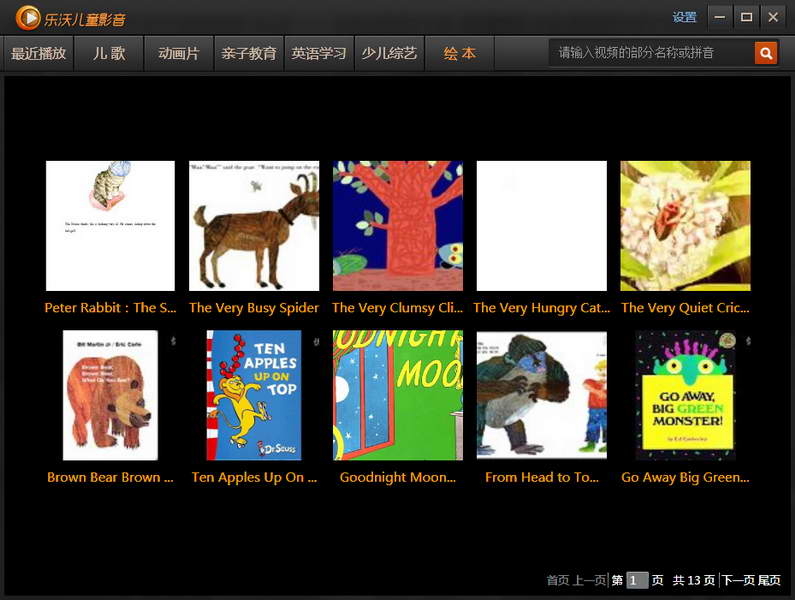The height and width of the screenshot is (600, 795).
Task: Click The Very Quiet Cricket title link
Action: click(x=685, y=308)
